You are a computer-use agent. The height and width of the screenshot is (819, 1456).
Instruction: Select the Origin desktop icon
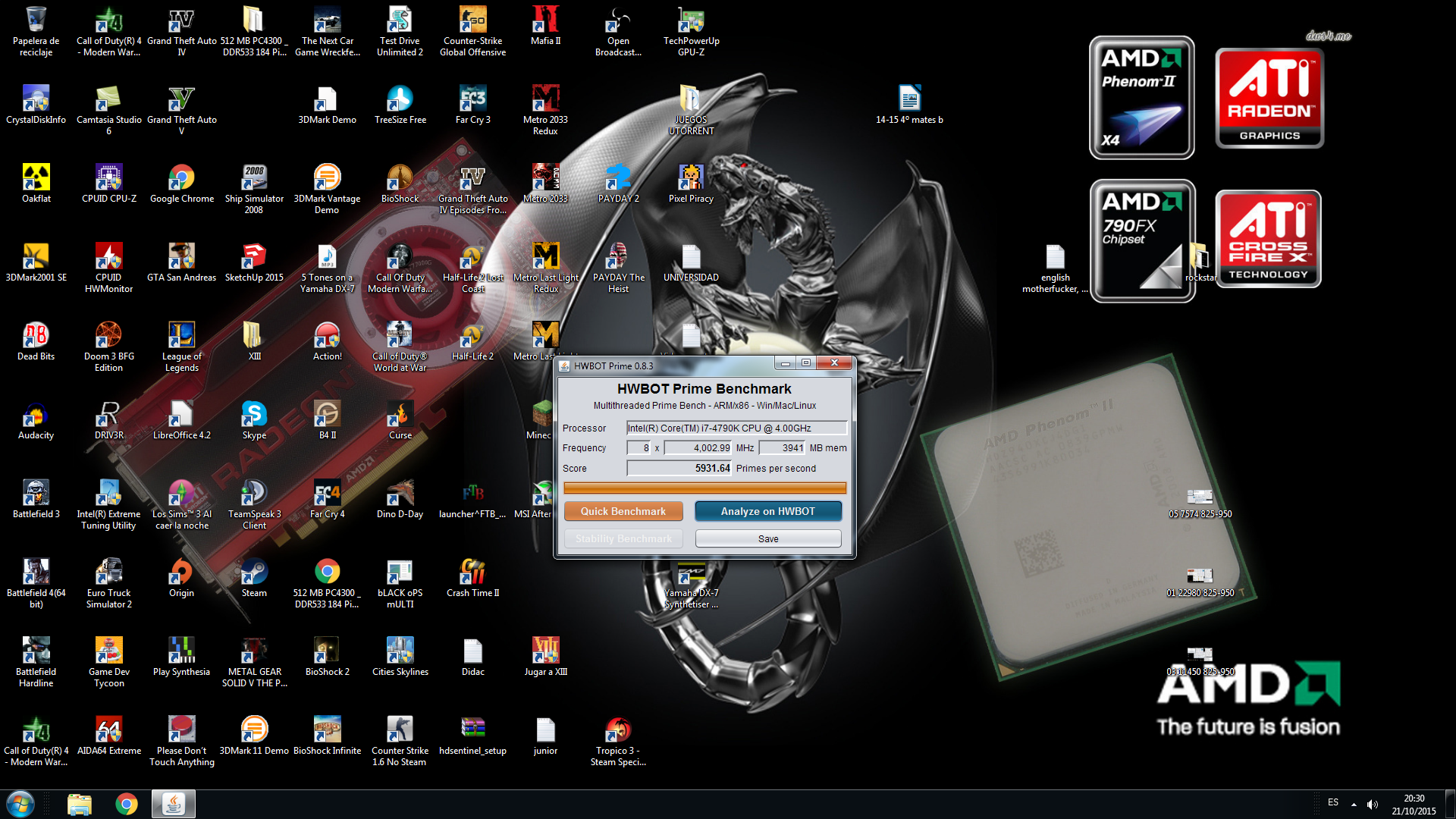pos(181,578)
